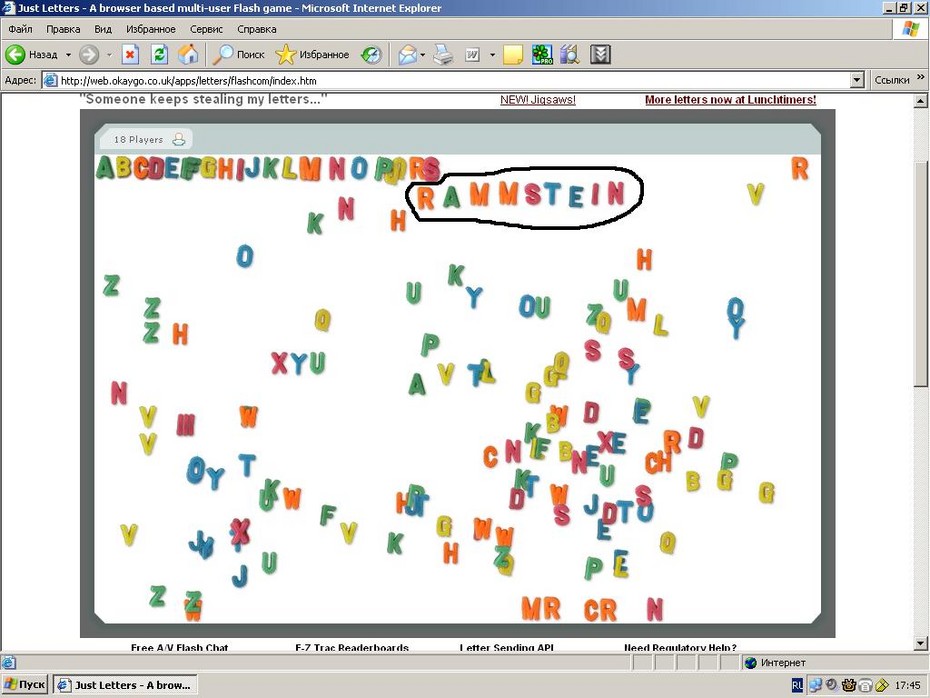Screen dimensions: 930x698
Task: Click the page scrollbar up arrow
Action: (x=920, y=101)
